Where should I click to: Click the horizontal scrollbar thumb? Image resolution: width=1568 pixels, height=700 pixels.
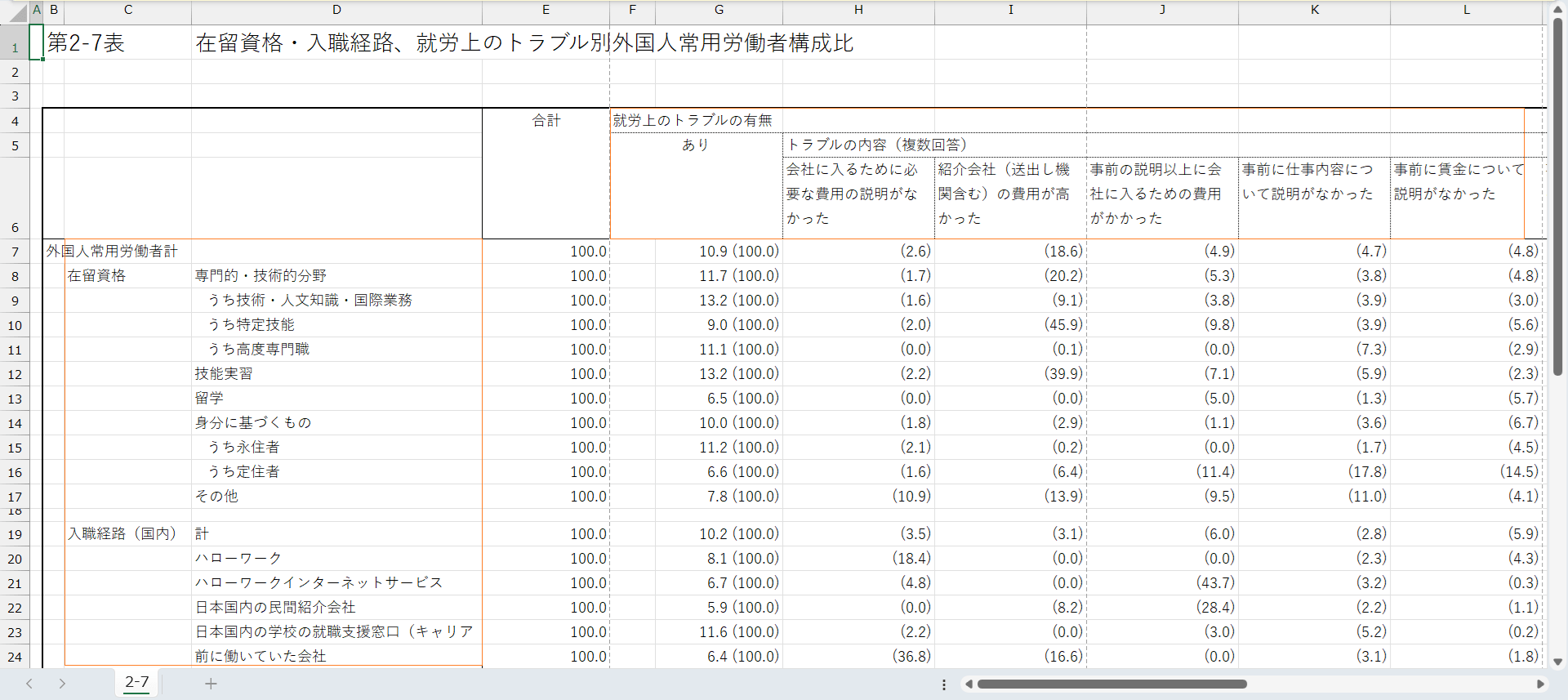click(x=1111, y=684)
